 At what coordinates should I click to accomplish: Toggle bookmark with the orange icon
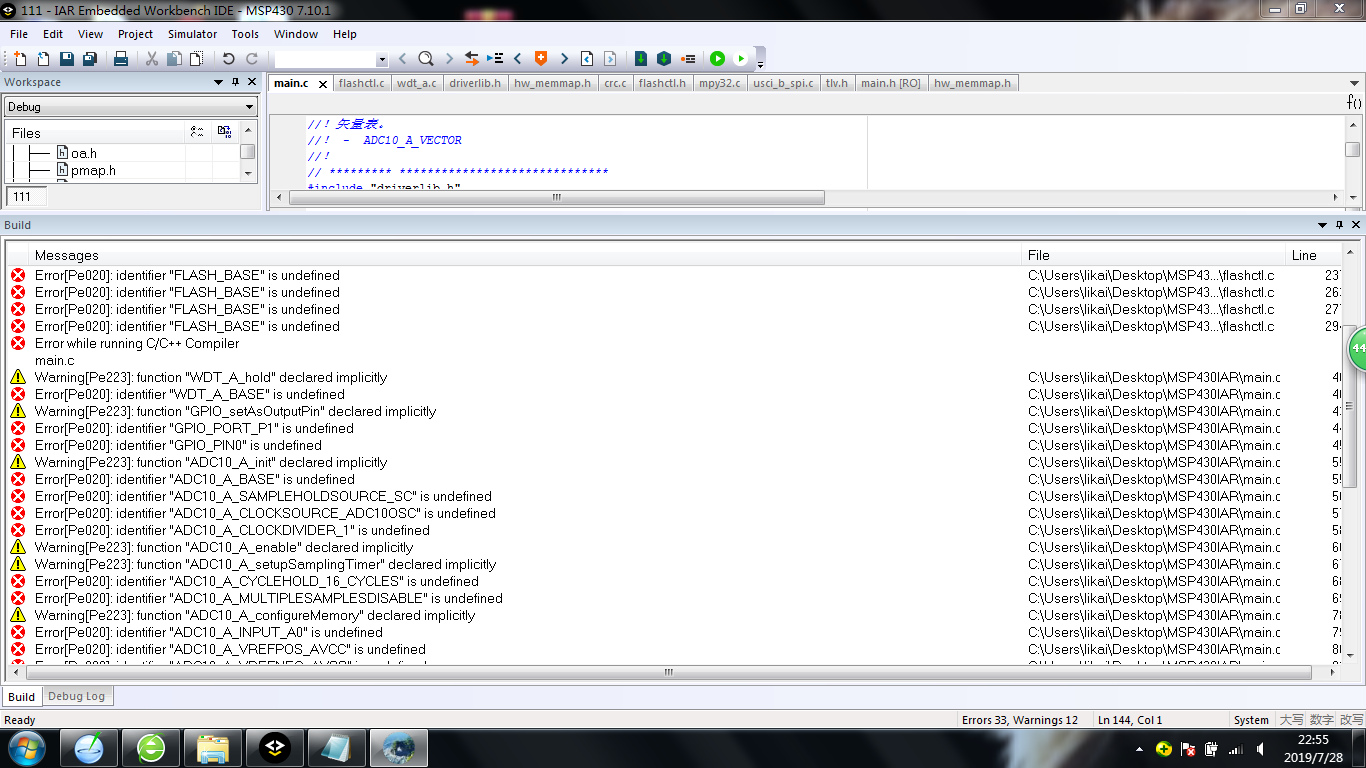click(541, 59)
